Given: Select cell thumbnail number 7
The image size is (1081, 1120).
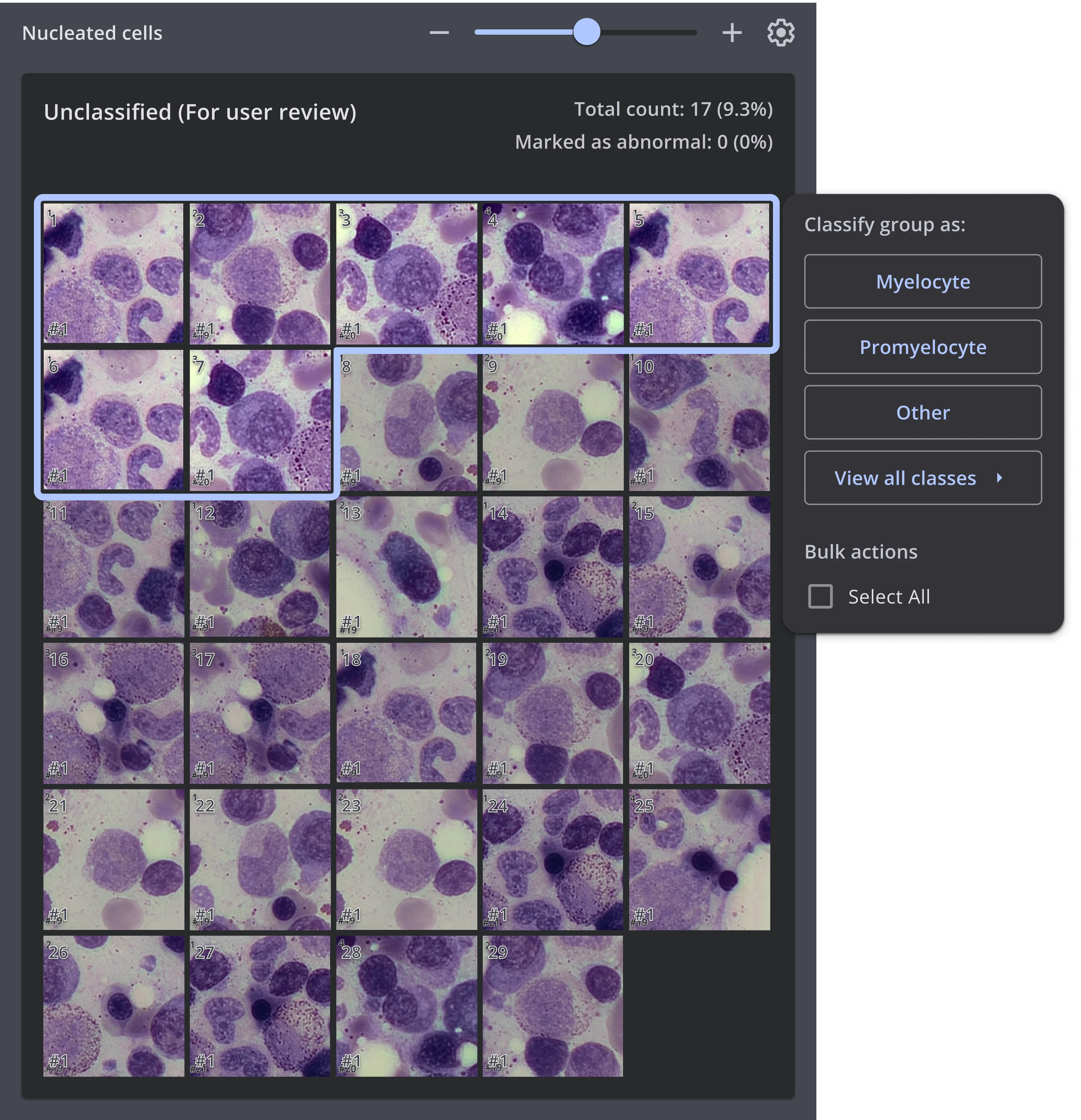Looking at the screenshot, I should tap(260, 420).
